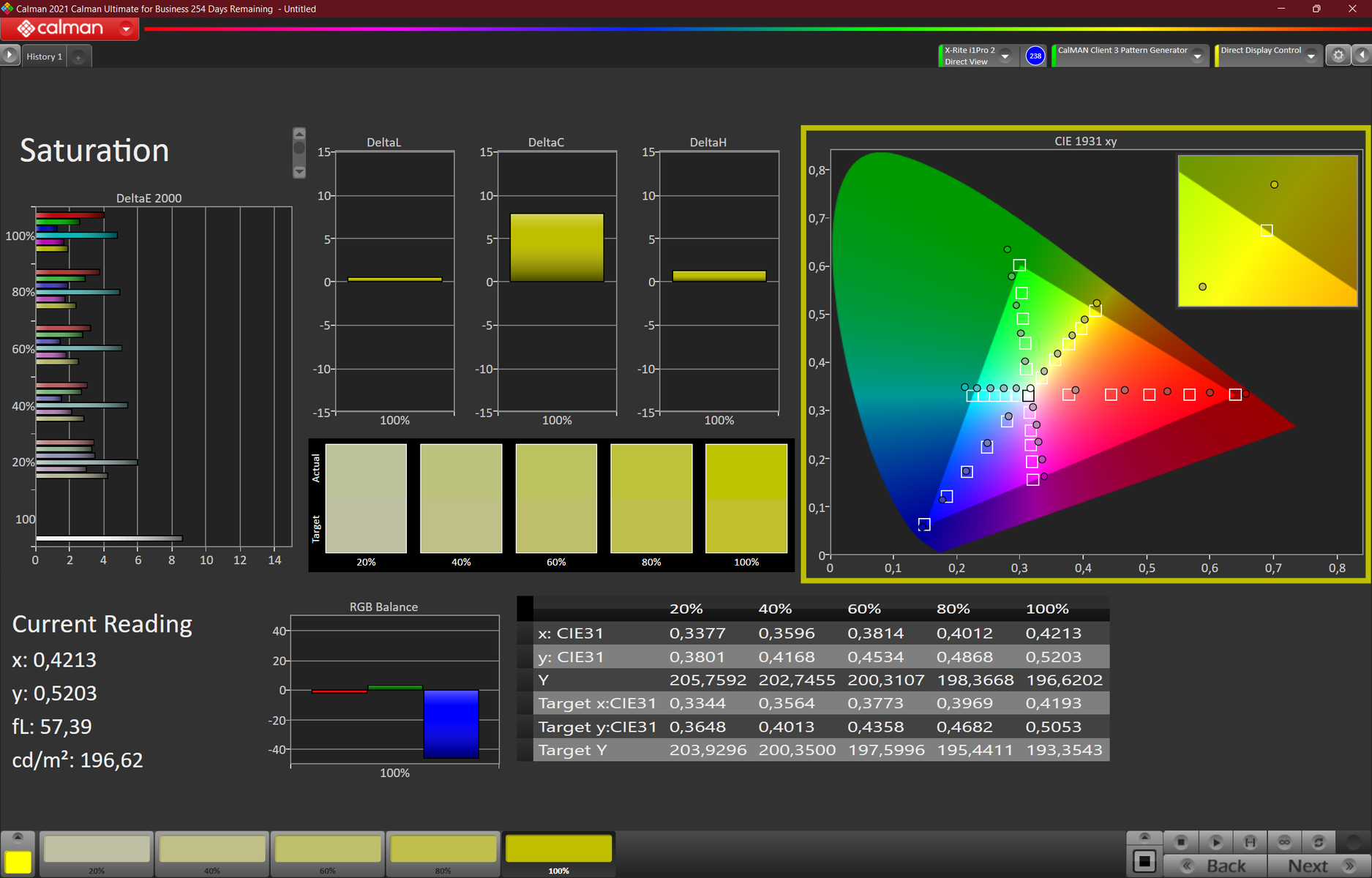
Task: Click the blue 238 meter indicator
Action: (1035, 56)
